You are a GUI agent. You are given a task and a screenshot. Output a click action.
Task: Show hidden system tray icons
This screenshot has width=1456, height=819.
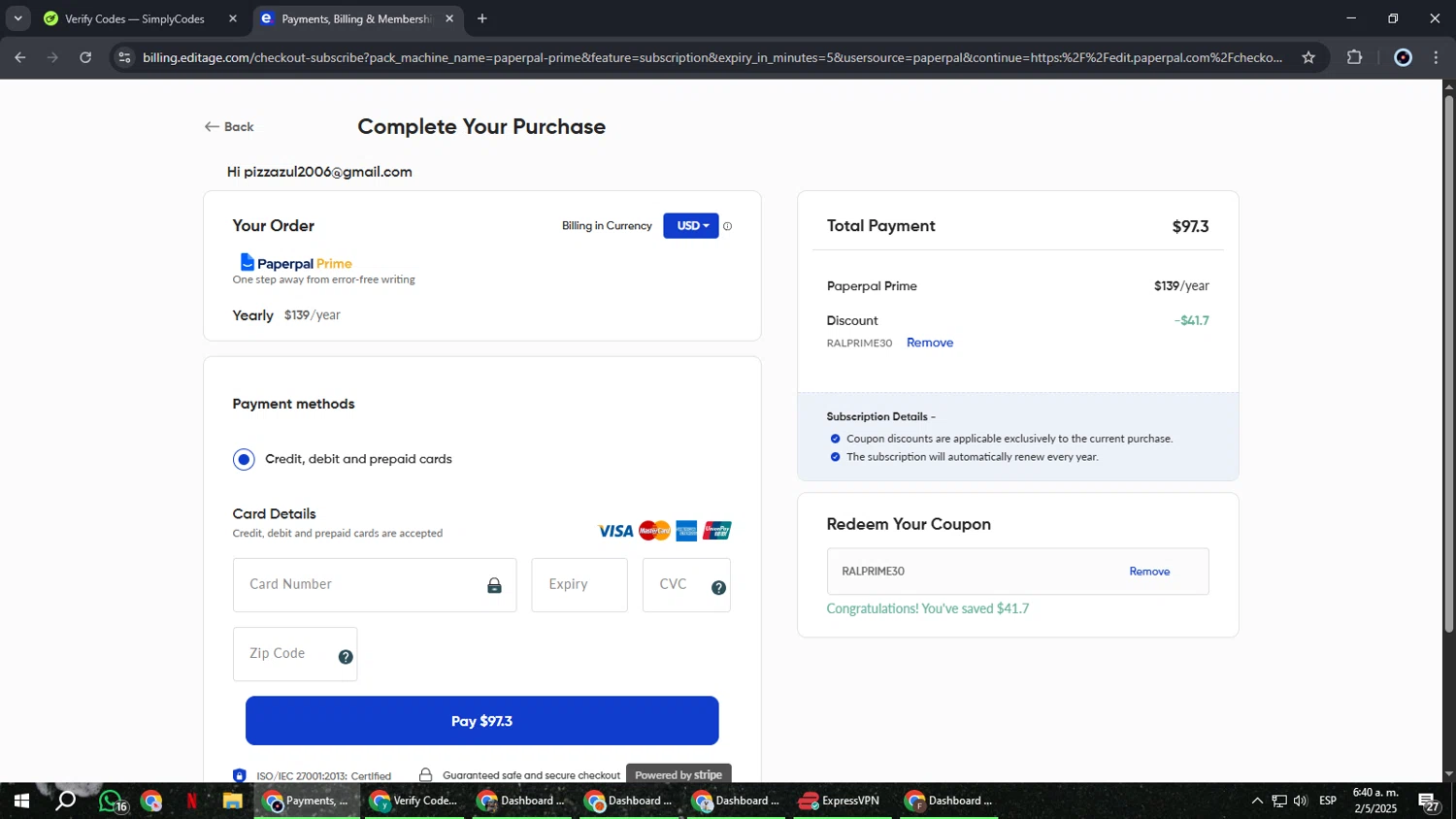click(x=1257, y=802)
